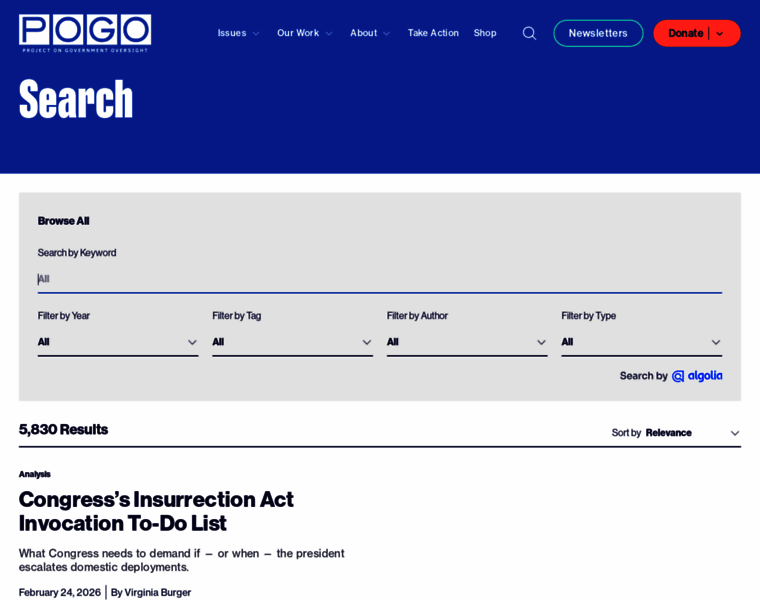Expand the About navigation menu
Image resolution: width=760 pixels, height=600 pixels.
pyautogui.click(x=369, y=33)
